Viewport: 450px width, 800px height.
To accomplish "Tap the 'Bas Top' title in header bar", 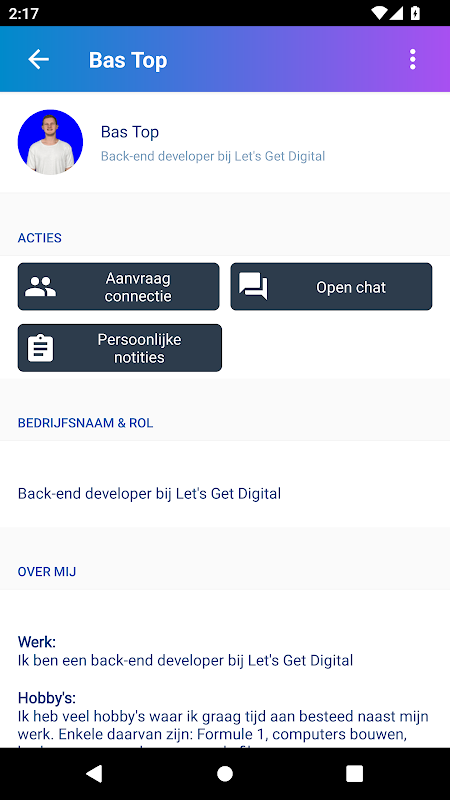I will click(x=128, y=60).
